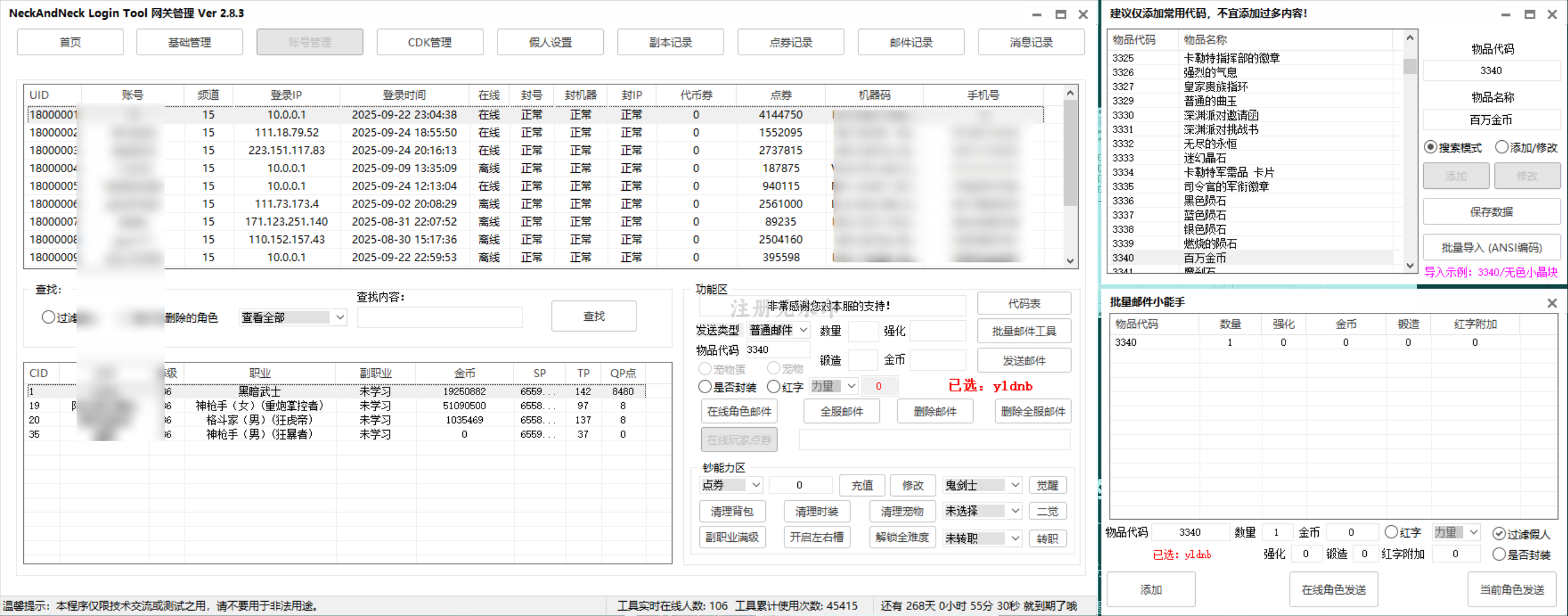Click 在线角色发送 button
The height and width of the screenshot is (616, 1568).
tap(1333, 590)
